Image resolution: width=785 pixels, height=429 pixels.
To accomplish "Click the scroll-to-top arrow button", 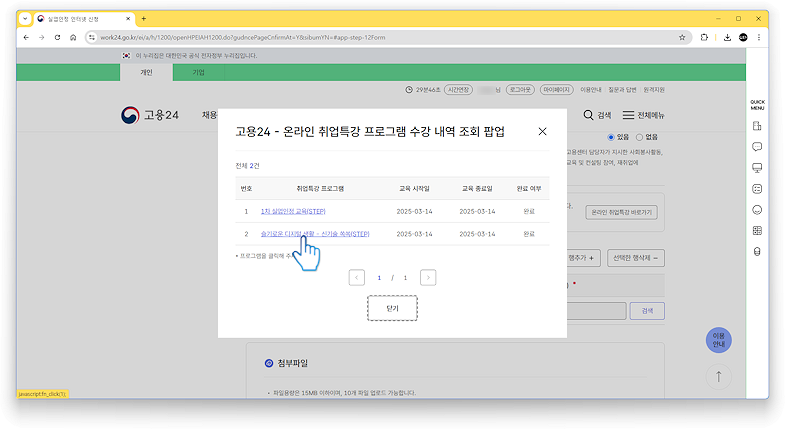I will click(718, 376).
